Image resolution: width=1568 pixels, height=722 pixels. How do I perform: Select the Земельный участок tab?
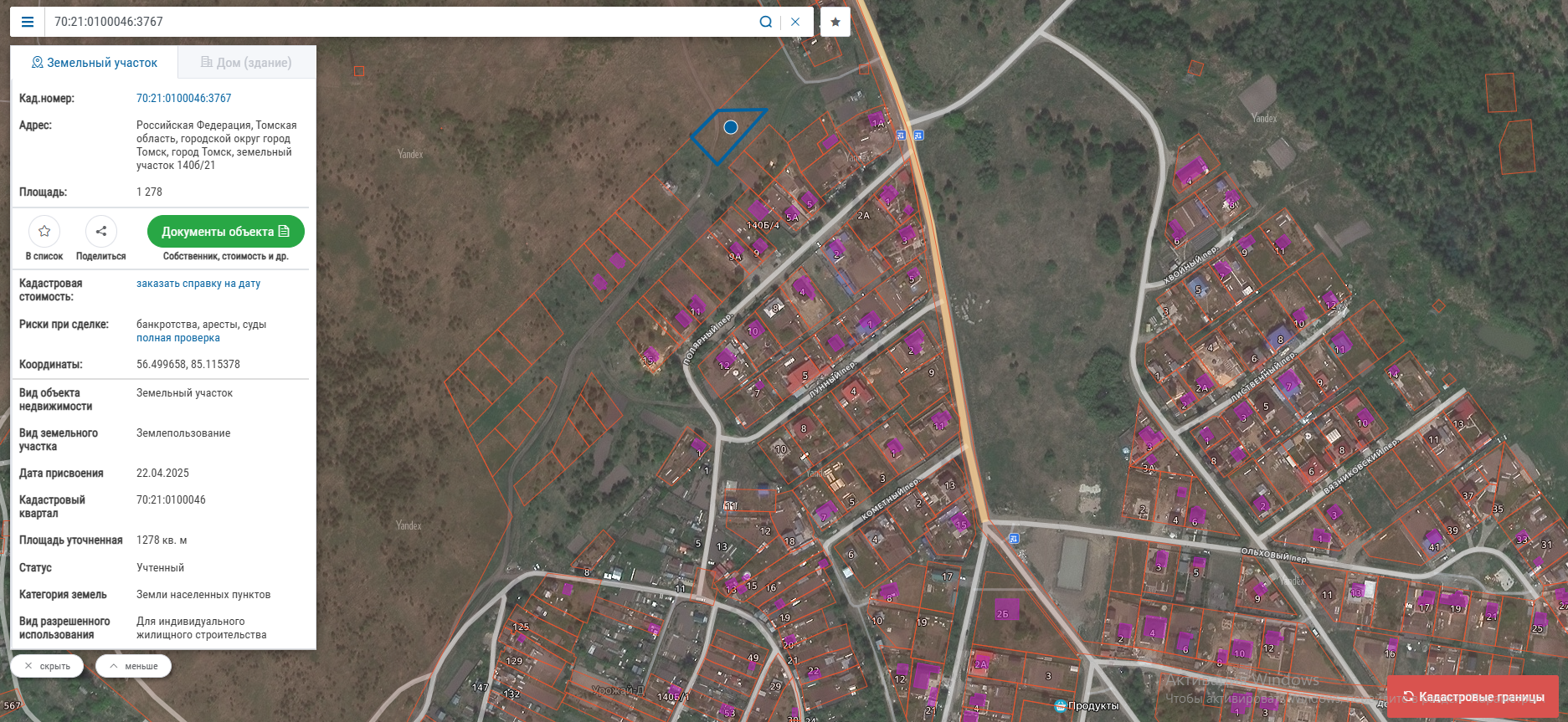[x=94, y=63]
